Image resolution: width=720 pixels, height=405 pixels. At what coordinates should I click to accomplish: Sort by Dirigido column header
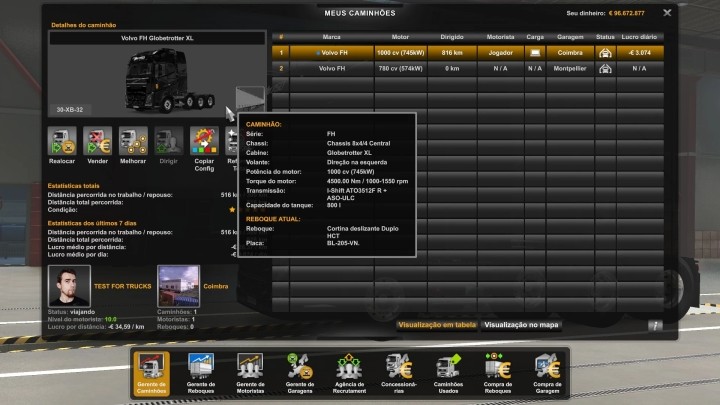pos(452,37)
